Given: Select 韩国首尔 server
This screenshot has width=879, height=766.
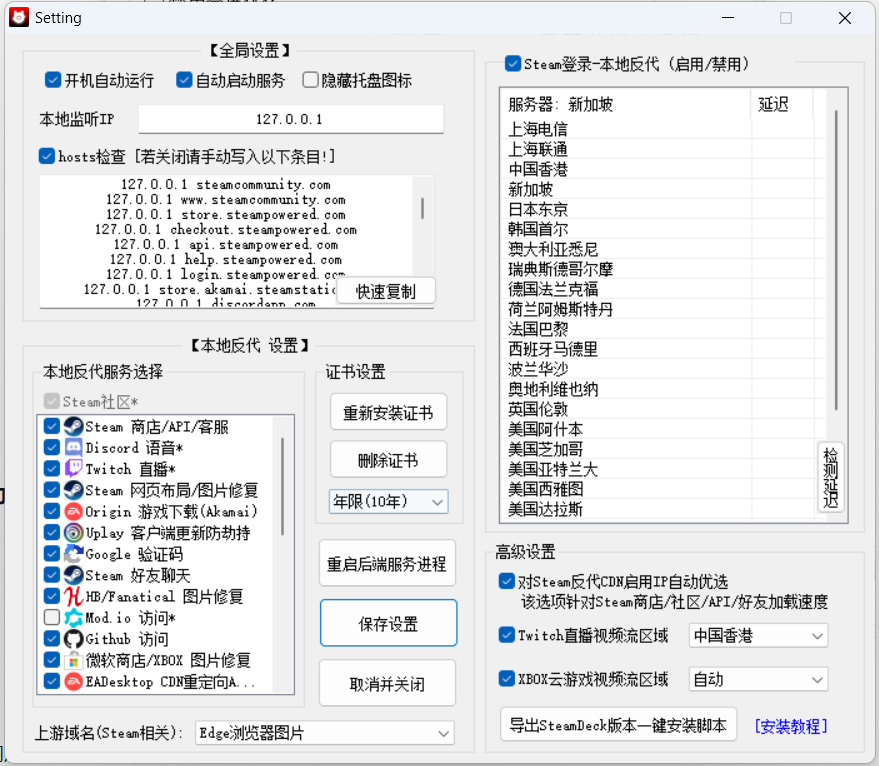Looking at the screenshot, I should coord(661,229).
